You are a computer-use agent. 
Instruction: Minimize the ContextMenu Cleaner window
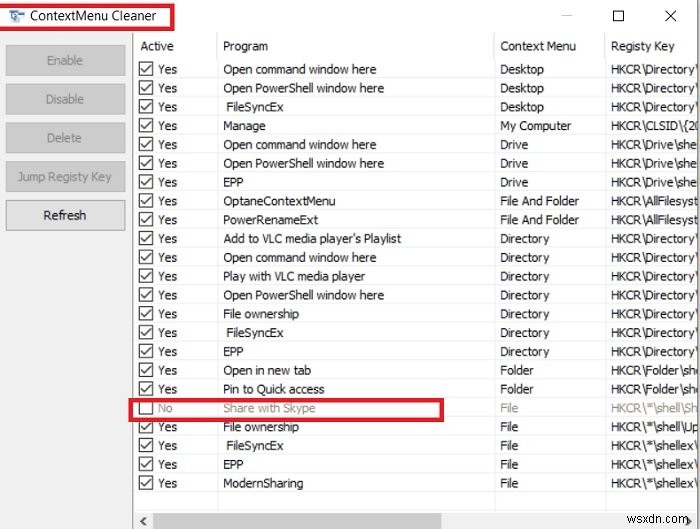(x=567, y=16)
